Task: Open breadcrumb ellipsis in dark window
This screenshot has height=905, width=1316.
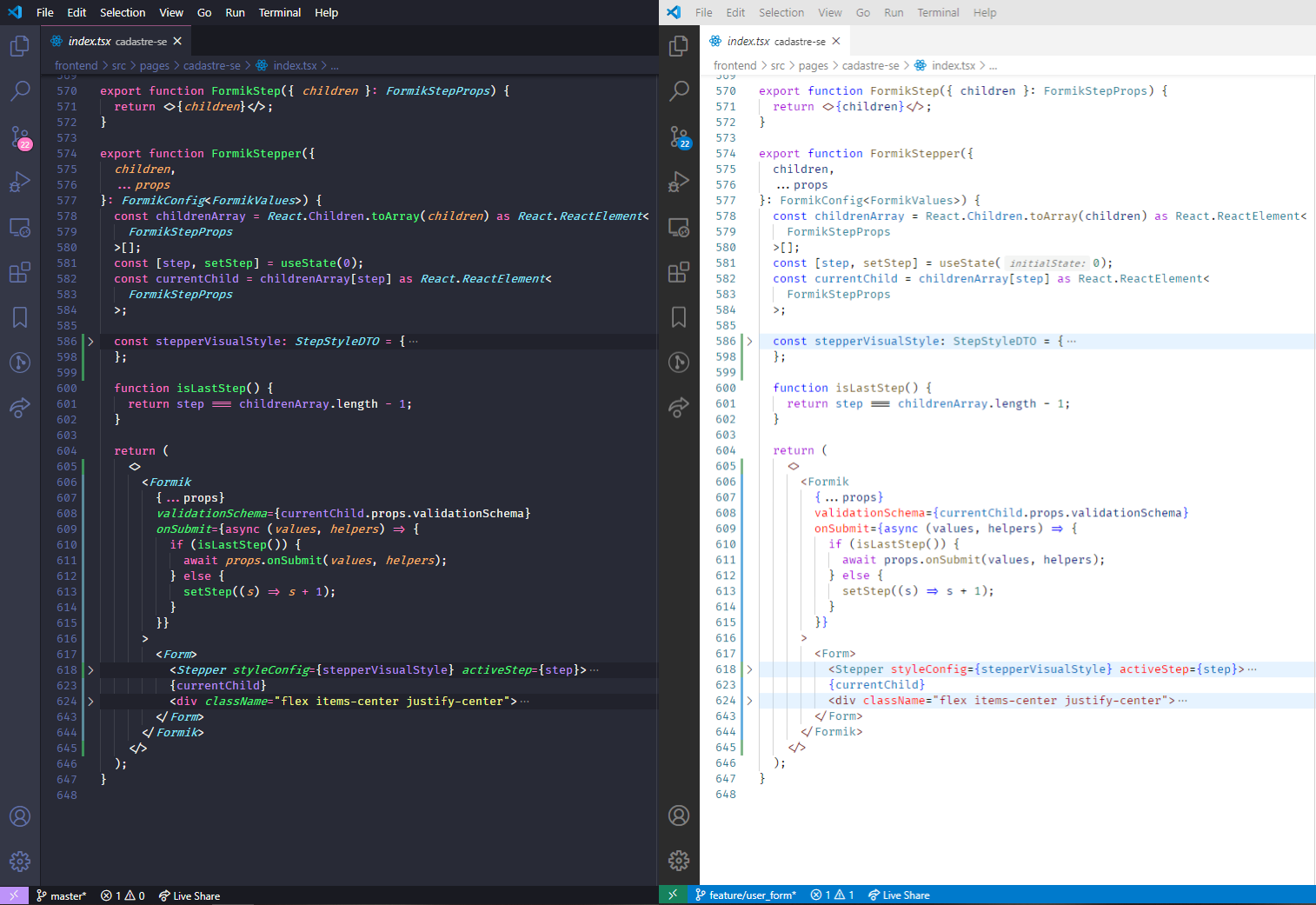Action: pos(335,66)
